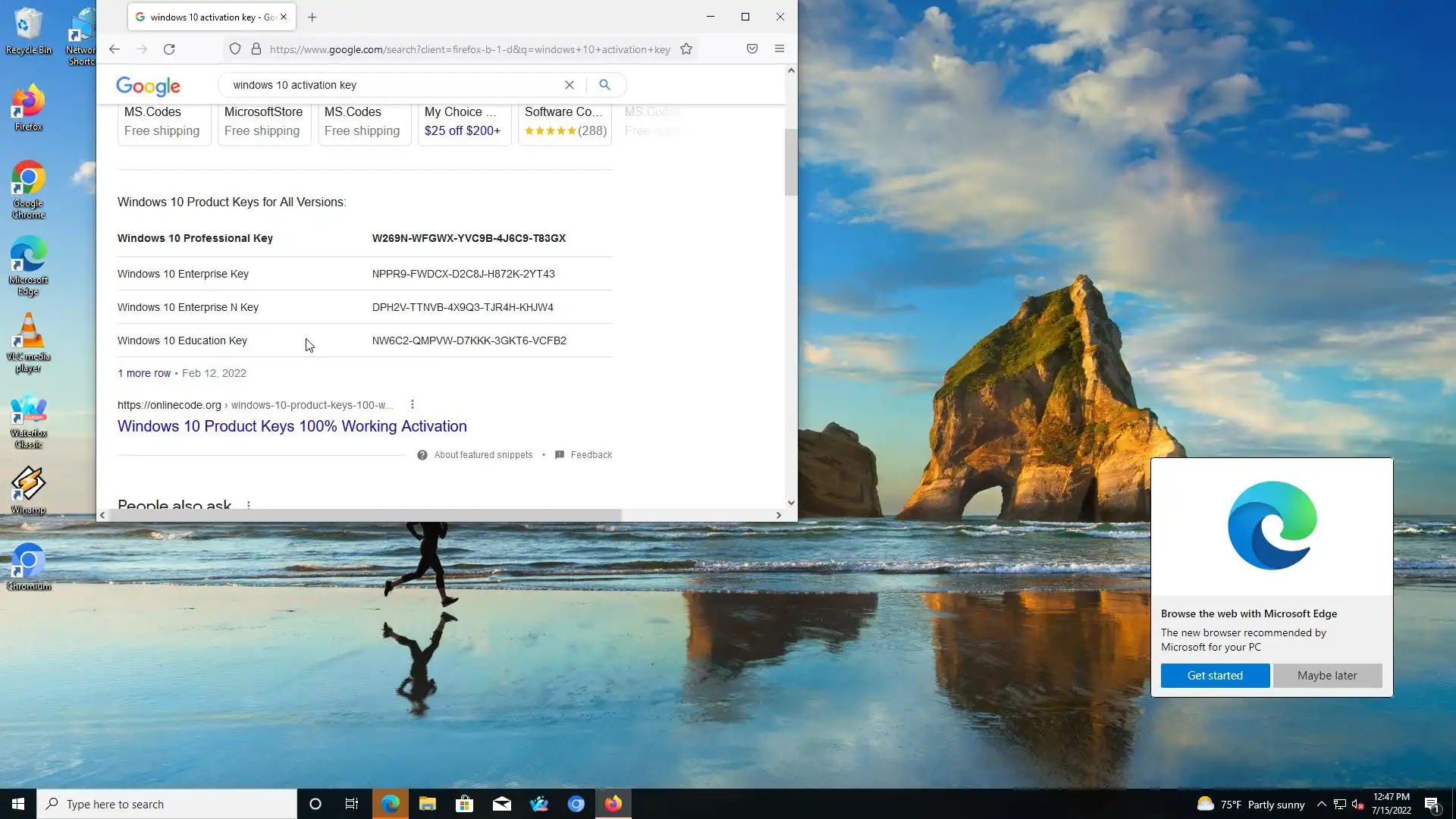Open Firefox hamburger application menu
Viewport: 1456px width, 819px height.
[779, 49]
